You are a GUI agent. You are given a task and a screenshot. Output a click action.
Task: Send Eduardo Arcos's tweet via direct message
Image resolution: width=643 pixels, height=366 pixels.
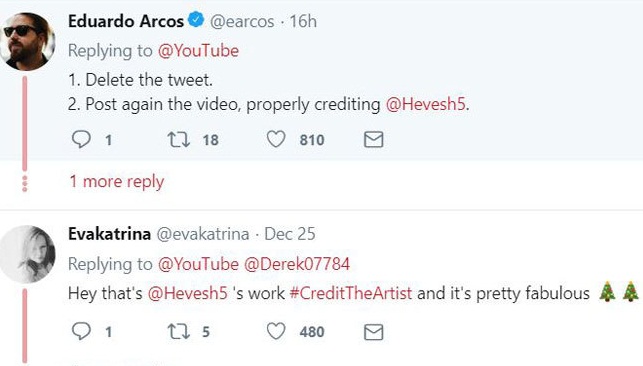point(374,139)
